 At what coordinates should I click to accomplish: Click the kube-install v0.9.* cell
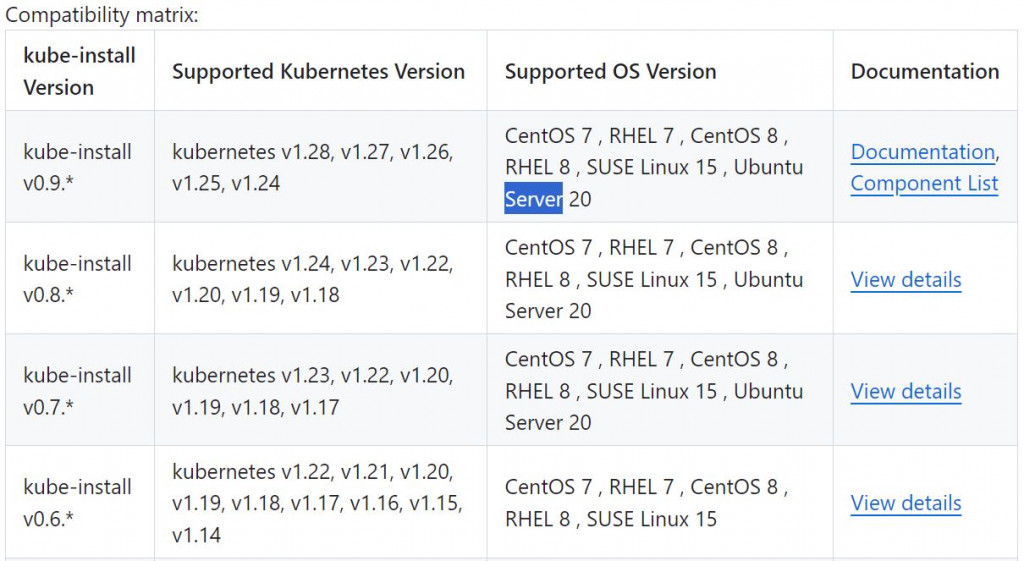point(77,167)
